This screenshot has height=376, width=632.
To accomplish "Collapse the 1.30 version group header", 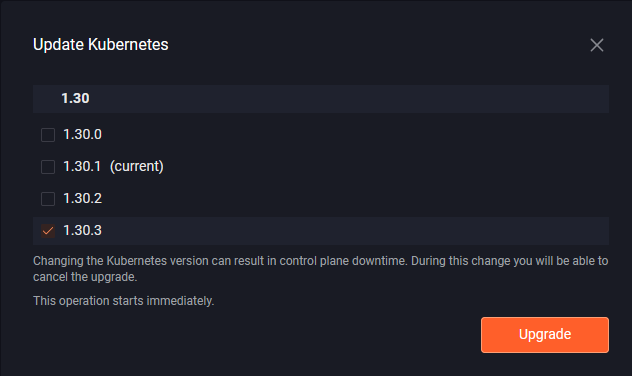I will [x=321, y=99].
